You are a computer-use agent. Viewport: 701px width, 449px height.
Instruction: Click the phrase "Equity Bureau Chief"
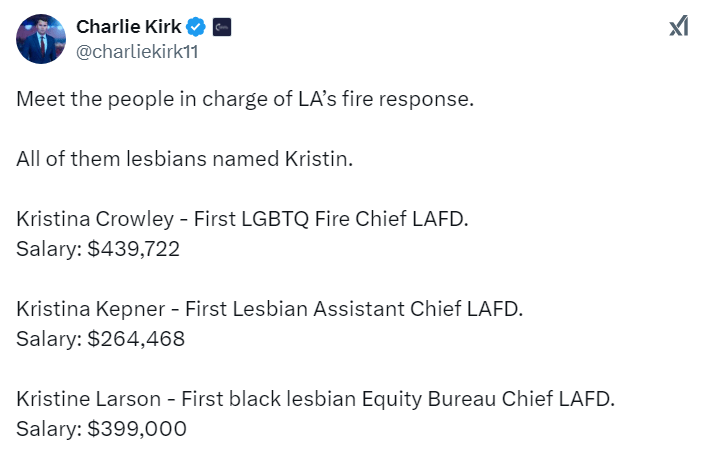tap(482, 399)
